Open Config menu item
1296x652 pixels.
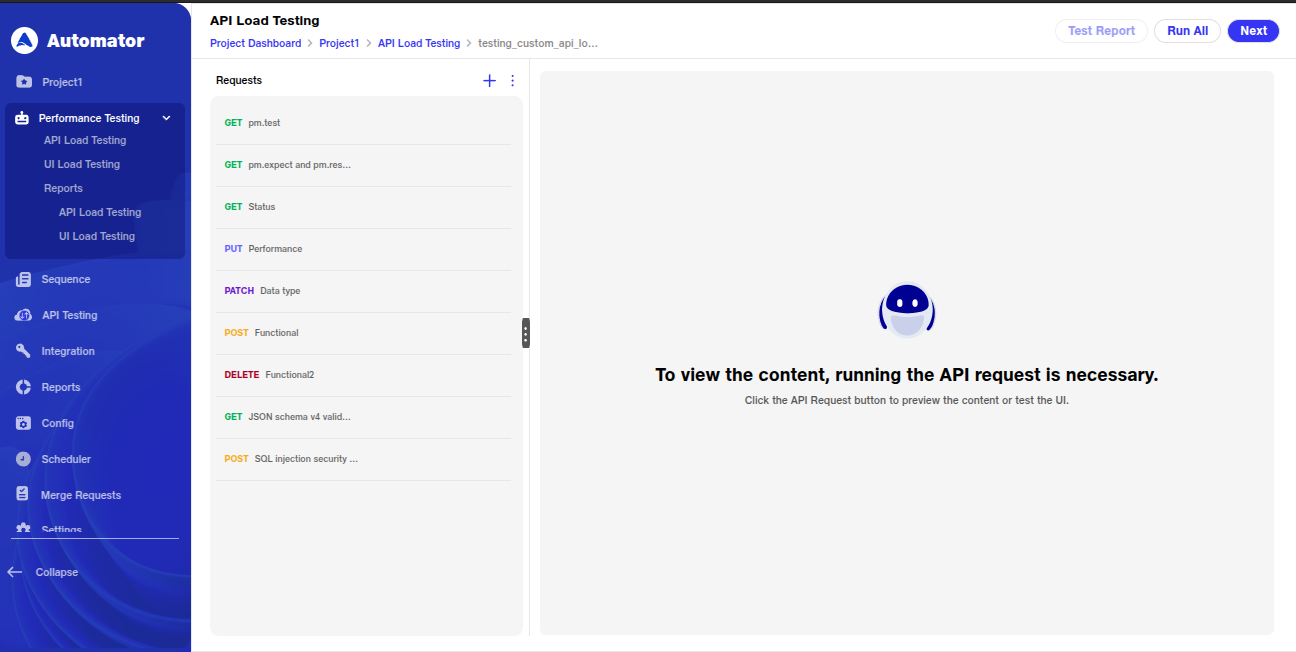click(x=58, y=423)
